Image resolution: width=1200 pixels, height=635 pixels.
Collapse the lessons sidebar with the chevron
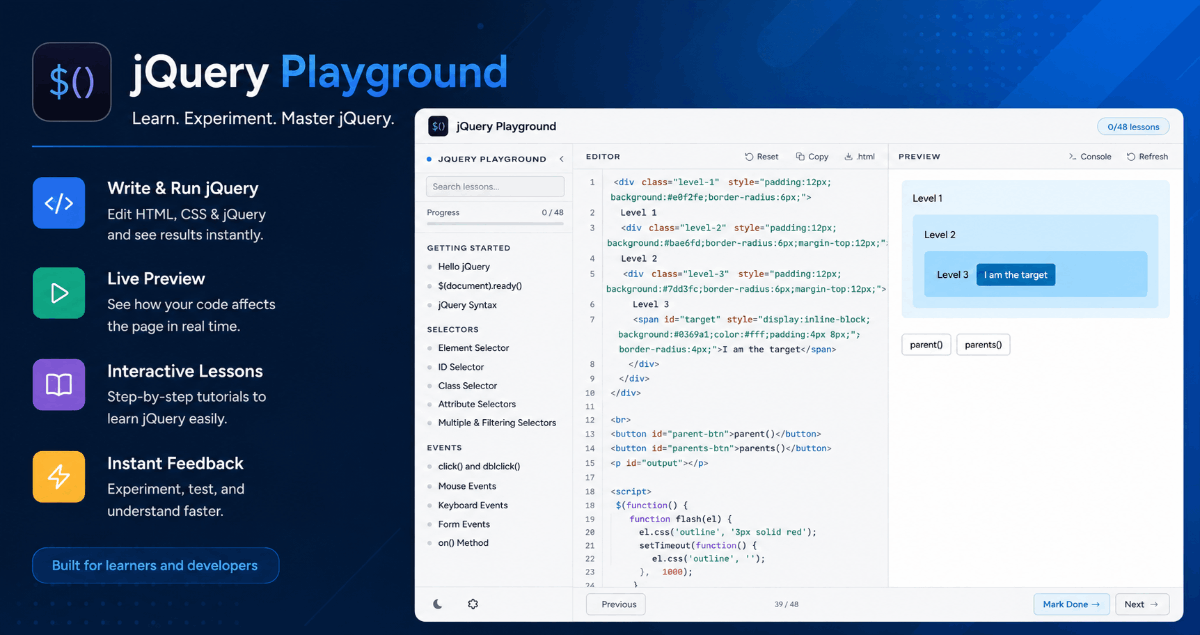[x=561, y=159]
